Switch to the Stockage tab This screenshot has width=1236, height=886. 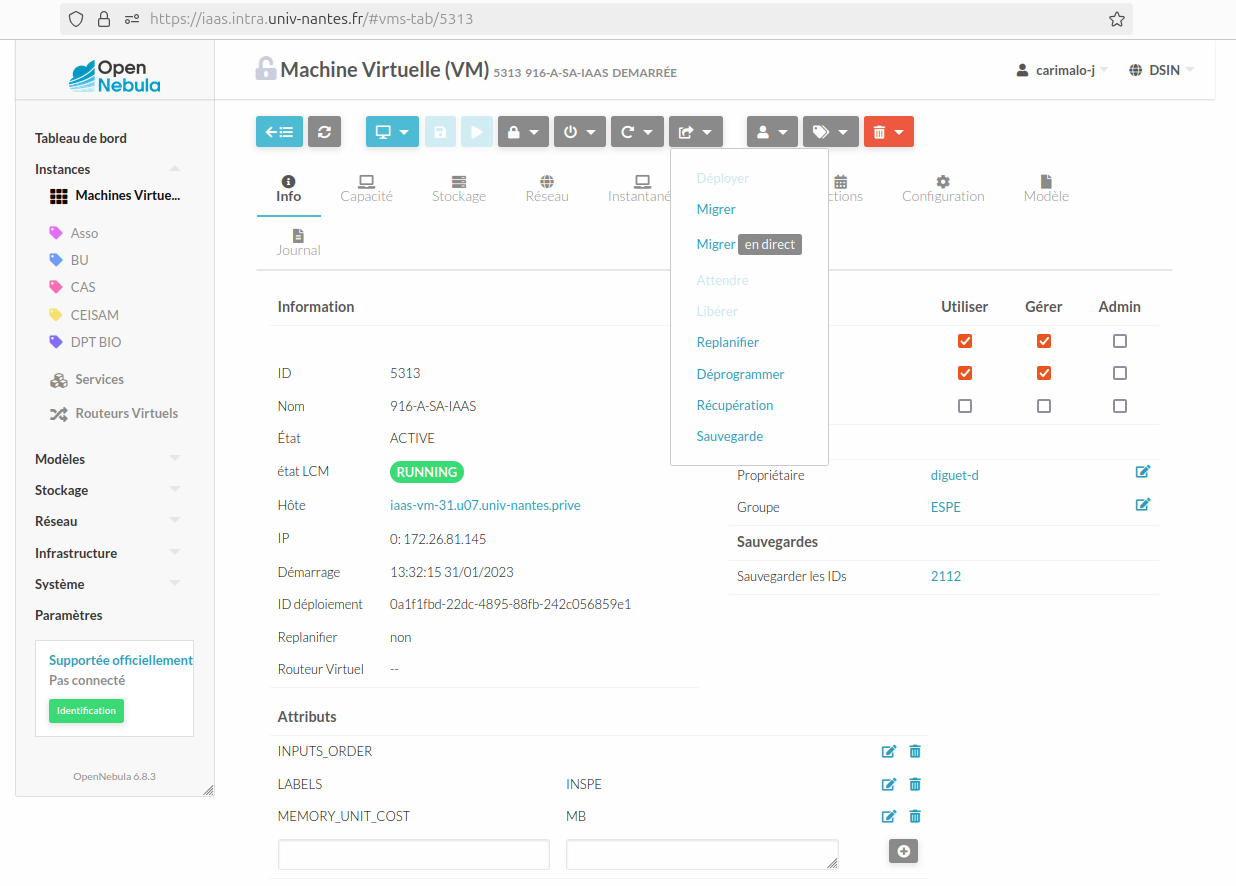pos(459,188)
